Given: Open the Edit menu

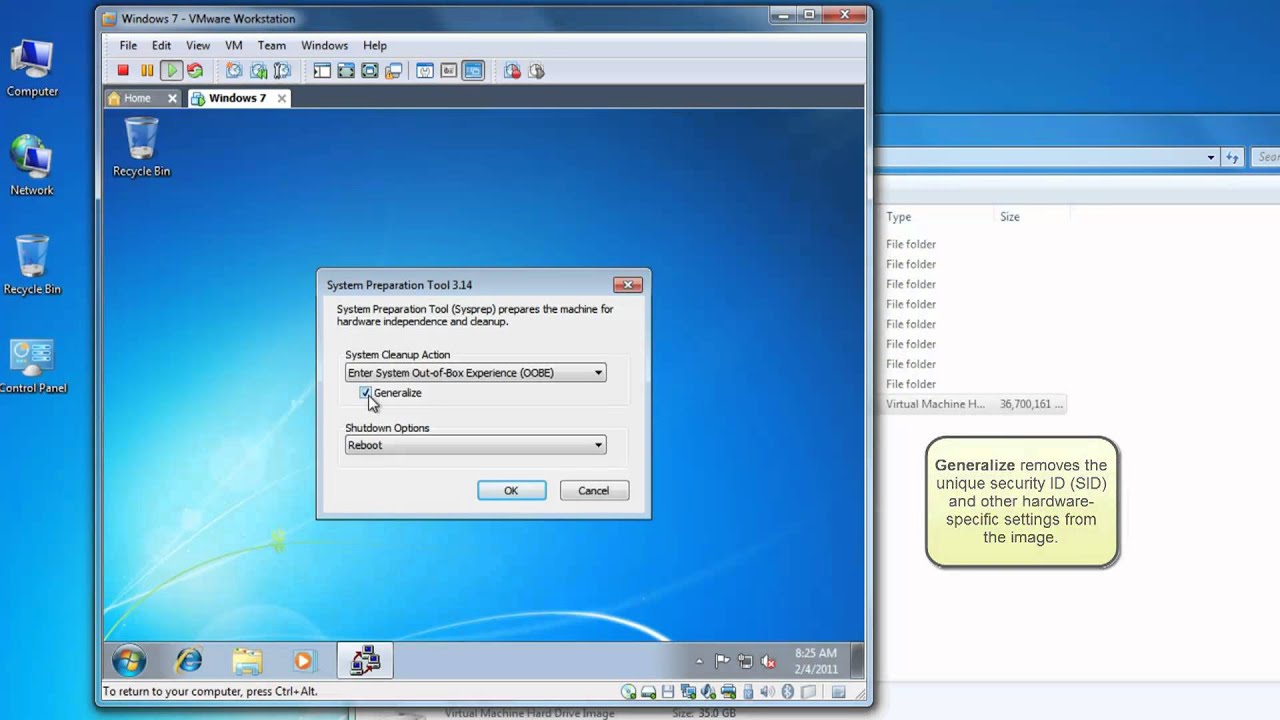Looking at the screenshot, I should (x=161, y=45).
